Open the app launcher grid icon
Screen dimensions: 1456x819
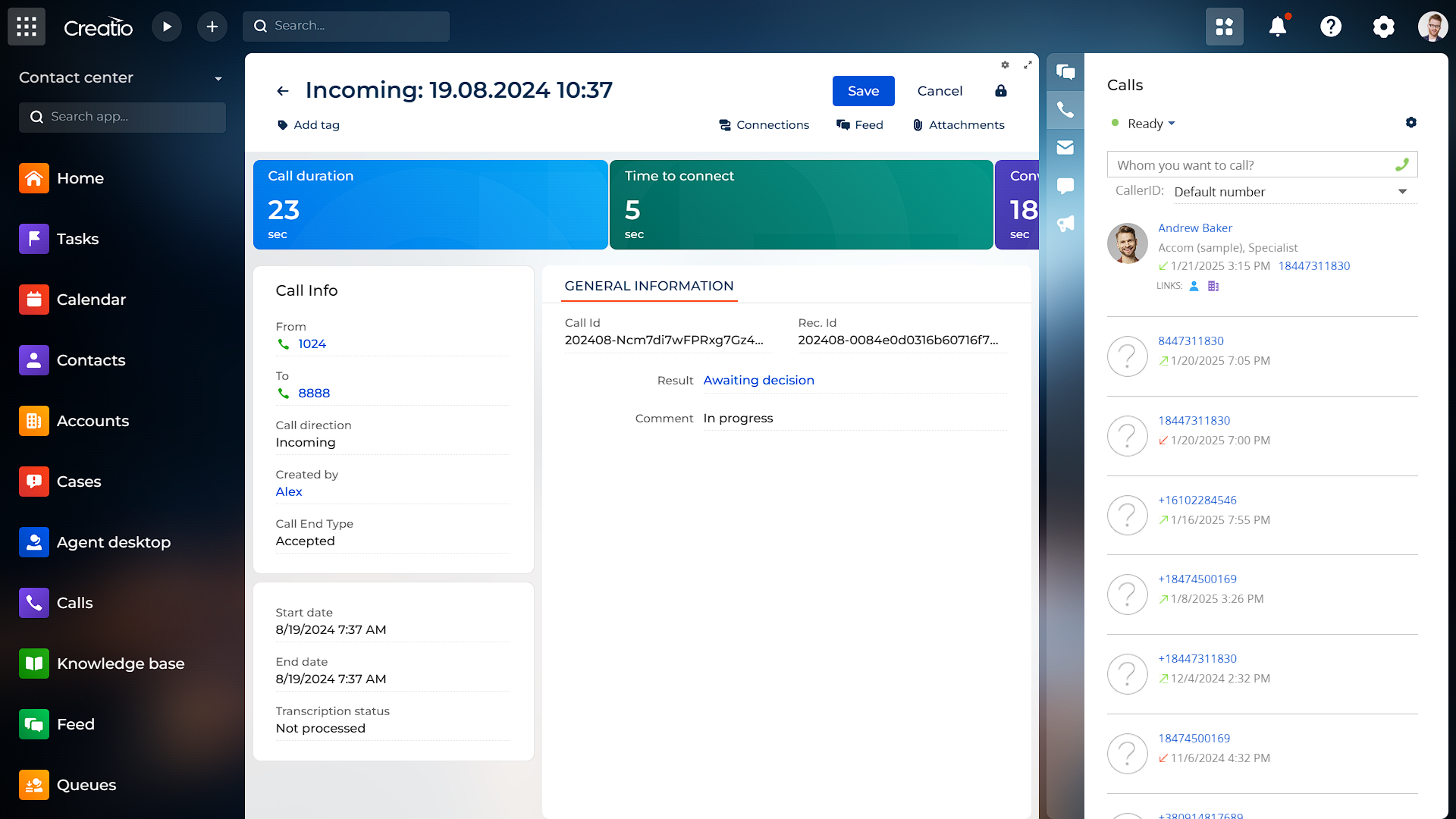pos(27,27)
